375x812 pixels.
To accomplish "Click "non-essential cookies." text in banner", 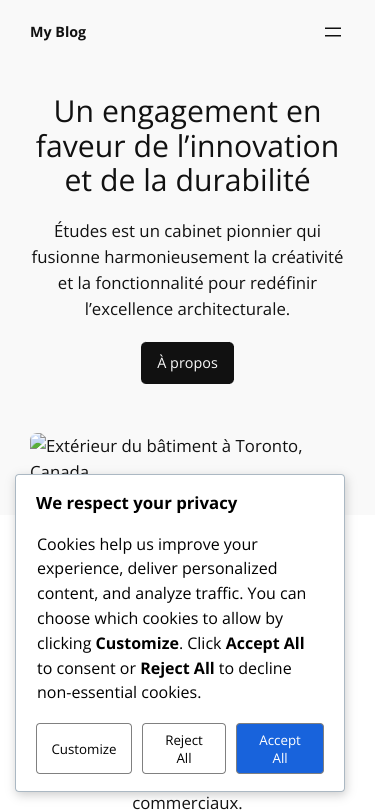I will 119,693.
